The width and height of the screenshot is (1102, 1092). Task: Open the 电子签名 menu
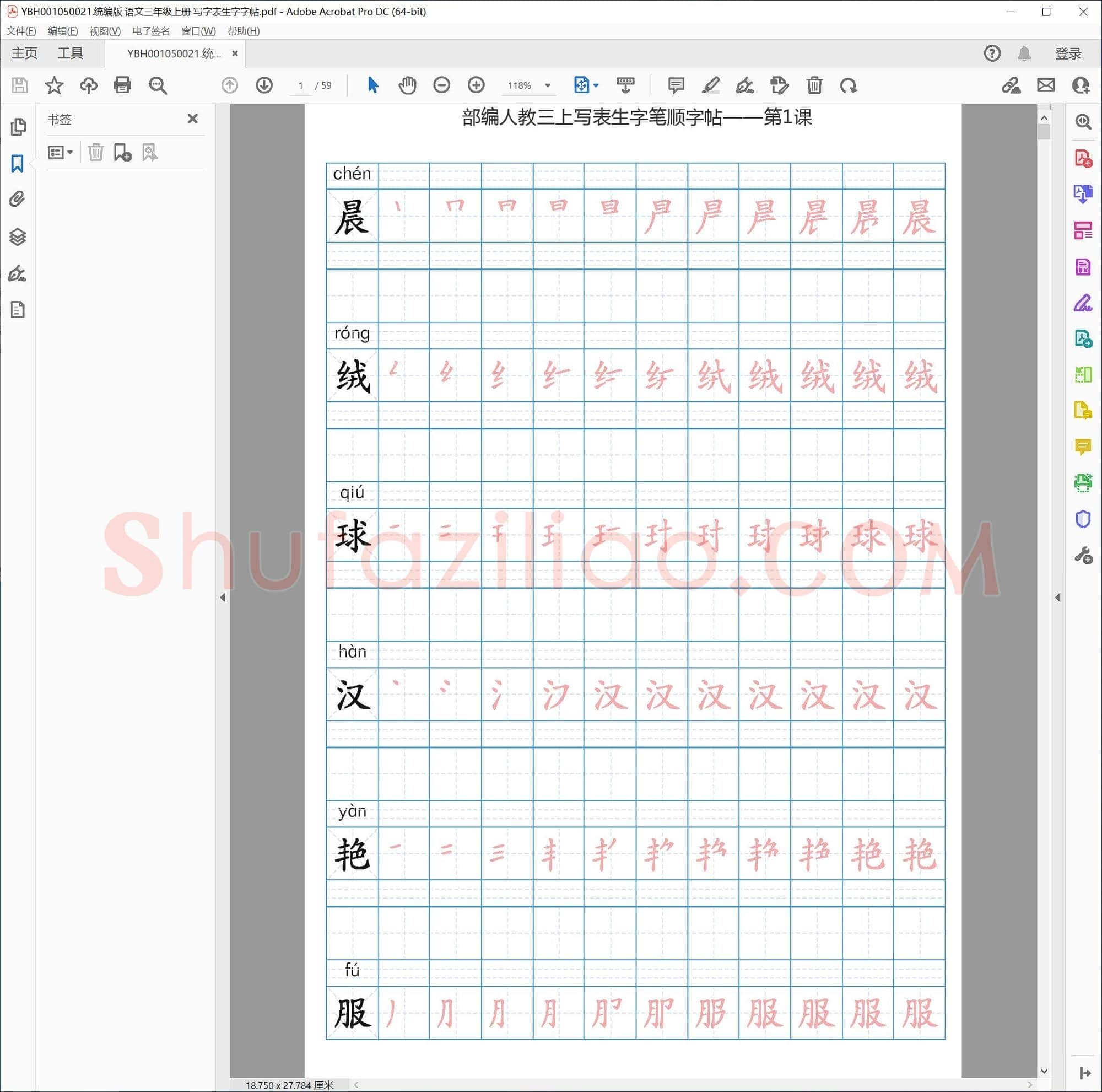[x=151, y=31]
